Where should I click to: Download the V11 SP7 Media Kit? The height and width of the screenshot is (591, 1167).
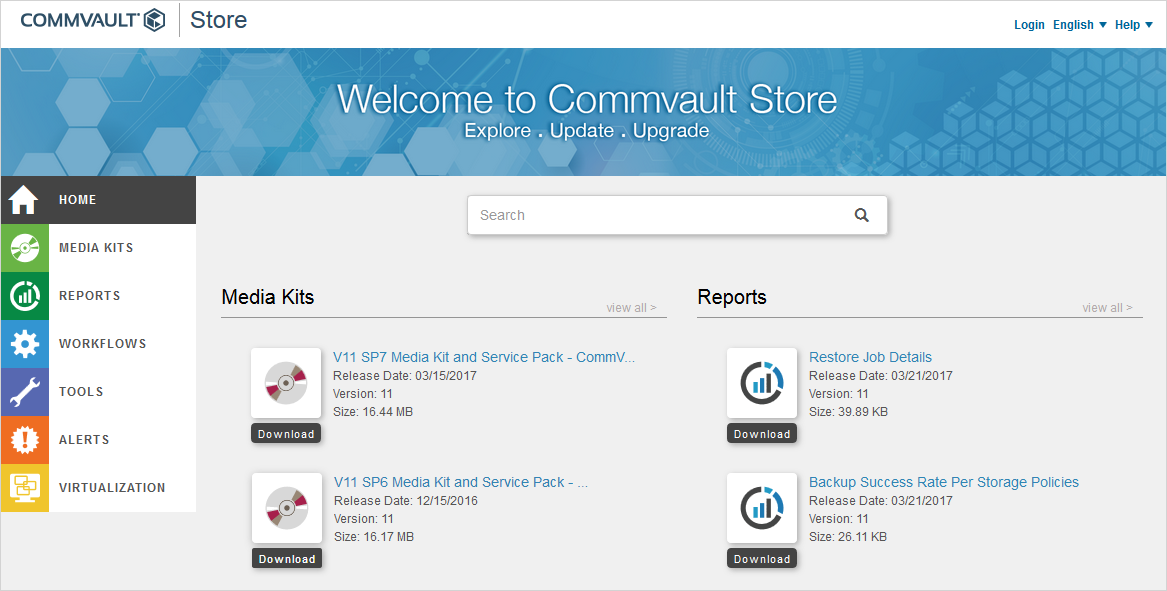pos(286,434)
